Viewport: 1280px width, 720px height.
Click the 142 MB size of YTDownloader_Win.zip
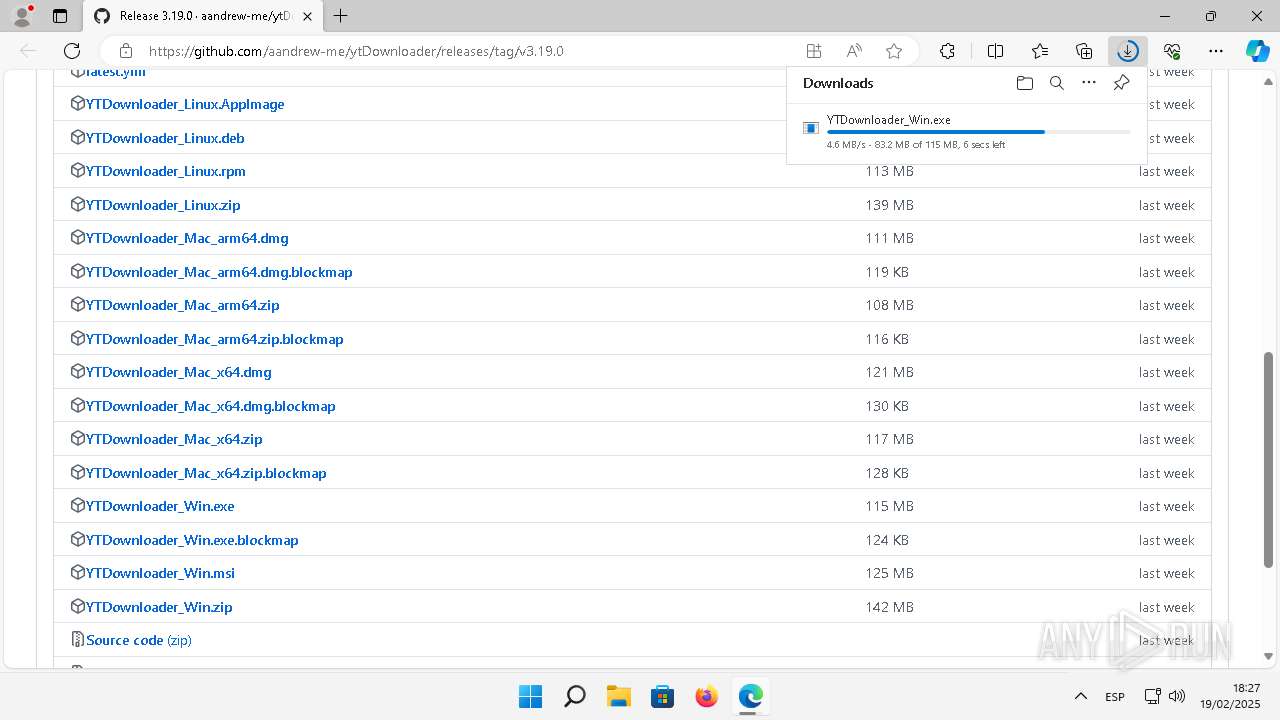[x=890, y=607]
